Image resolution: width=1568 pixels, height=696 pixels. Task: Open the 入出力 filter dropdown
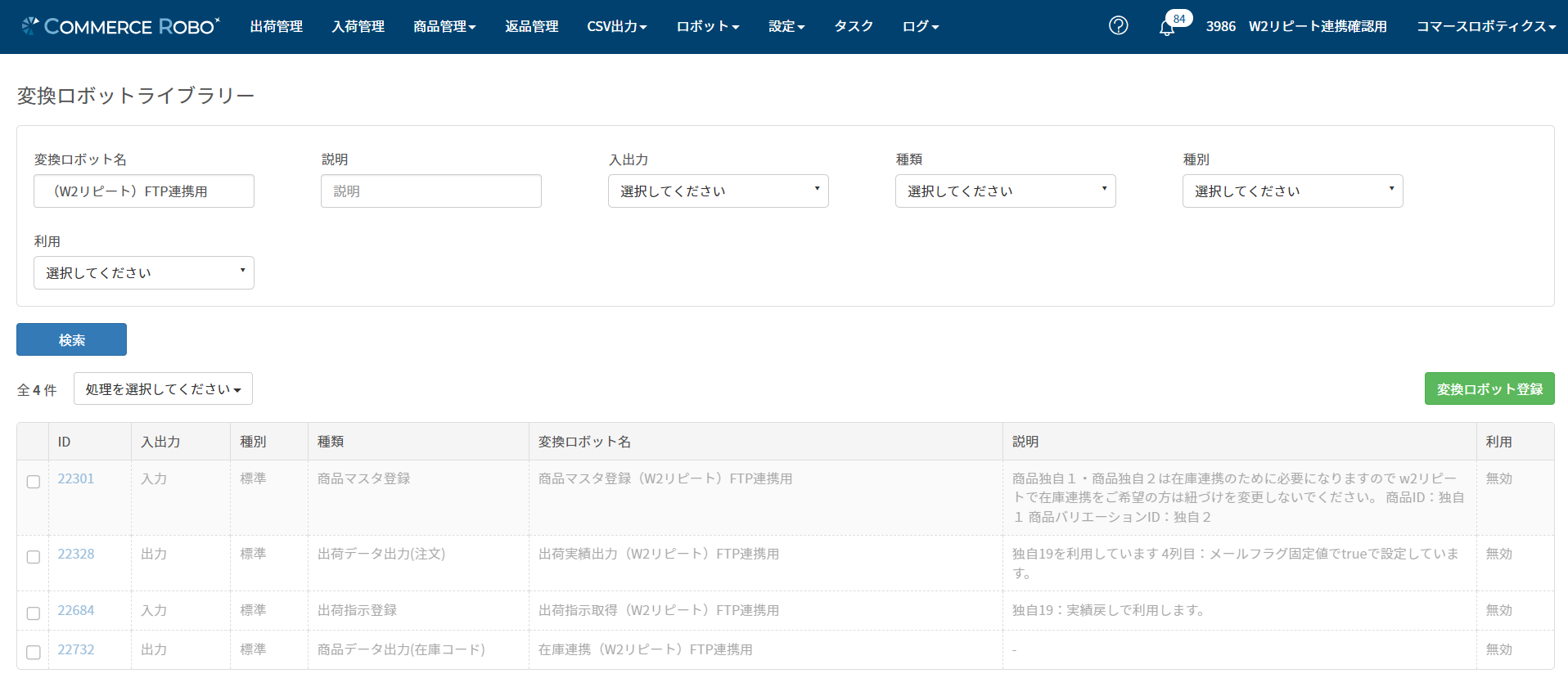(718, 191)
